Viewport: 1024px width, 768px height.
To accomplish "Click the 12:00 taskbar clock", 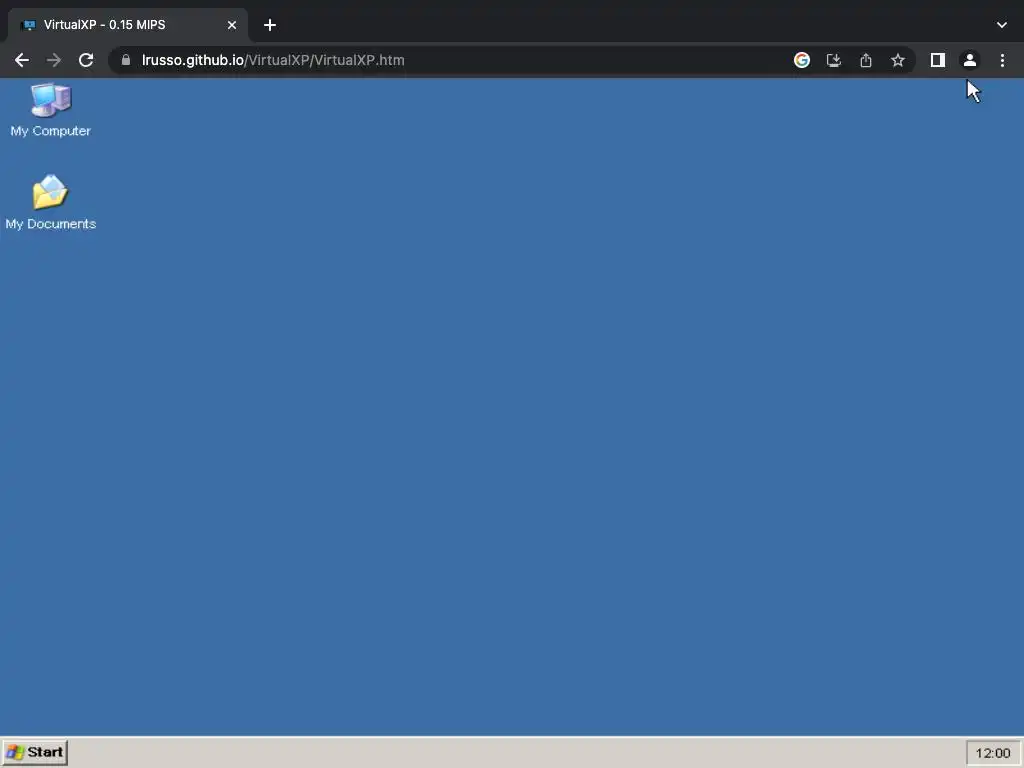I will pos(993,753).
